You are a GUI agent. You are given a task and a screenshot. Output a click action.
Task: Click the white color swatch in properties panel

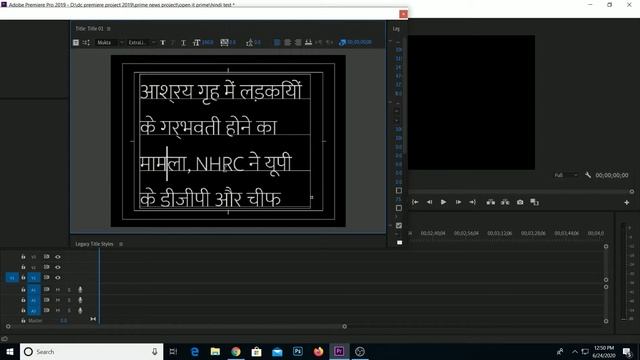pos(400,242)
